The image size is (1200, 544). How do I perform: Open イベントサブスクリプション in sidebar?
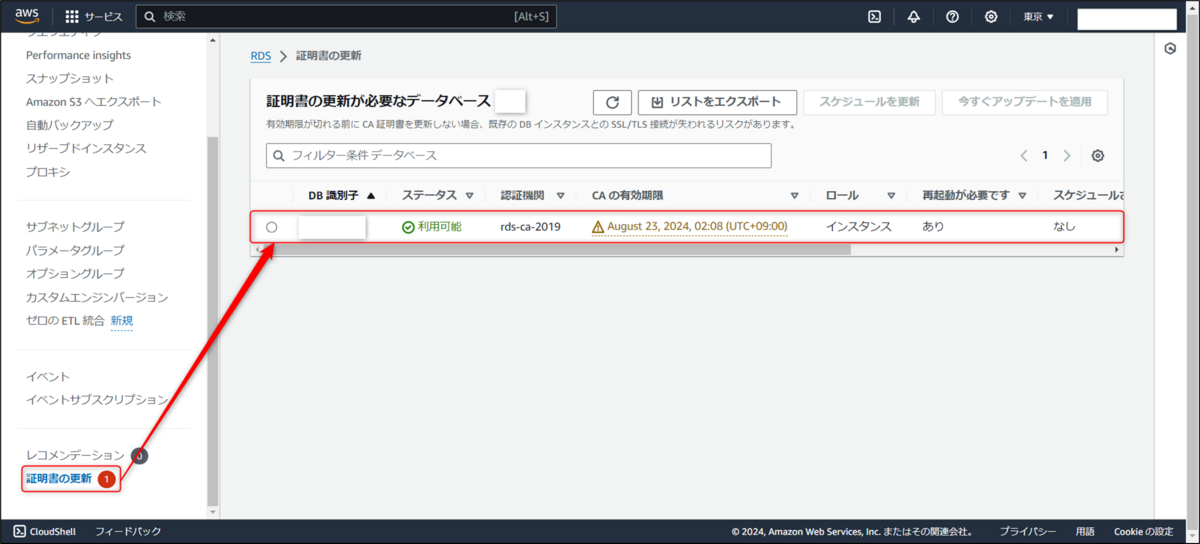click(x=97, y=399)
